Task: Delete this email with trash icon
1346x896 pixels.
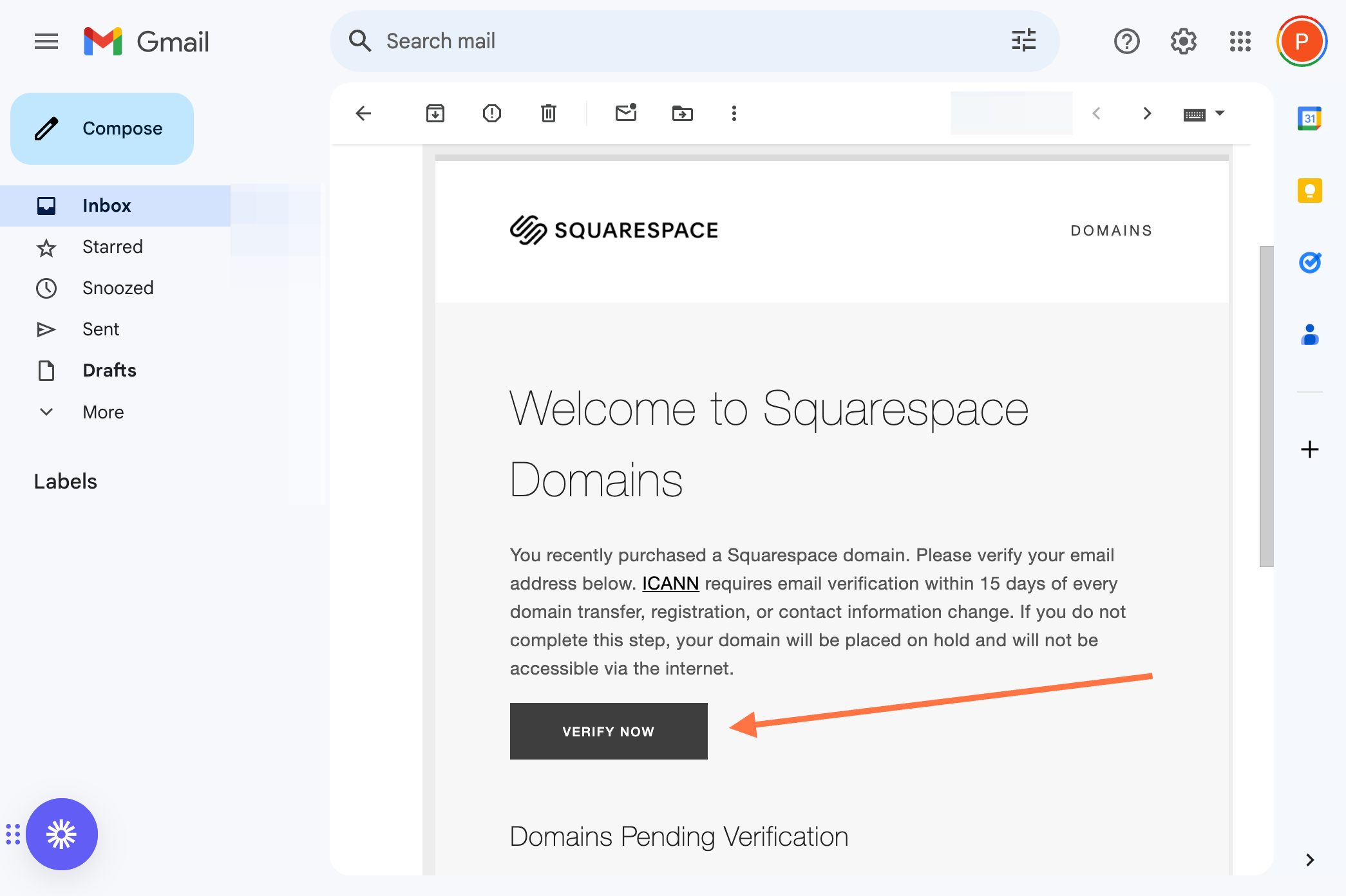Action: 549,113
